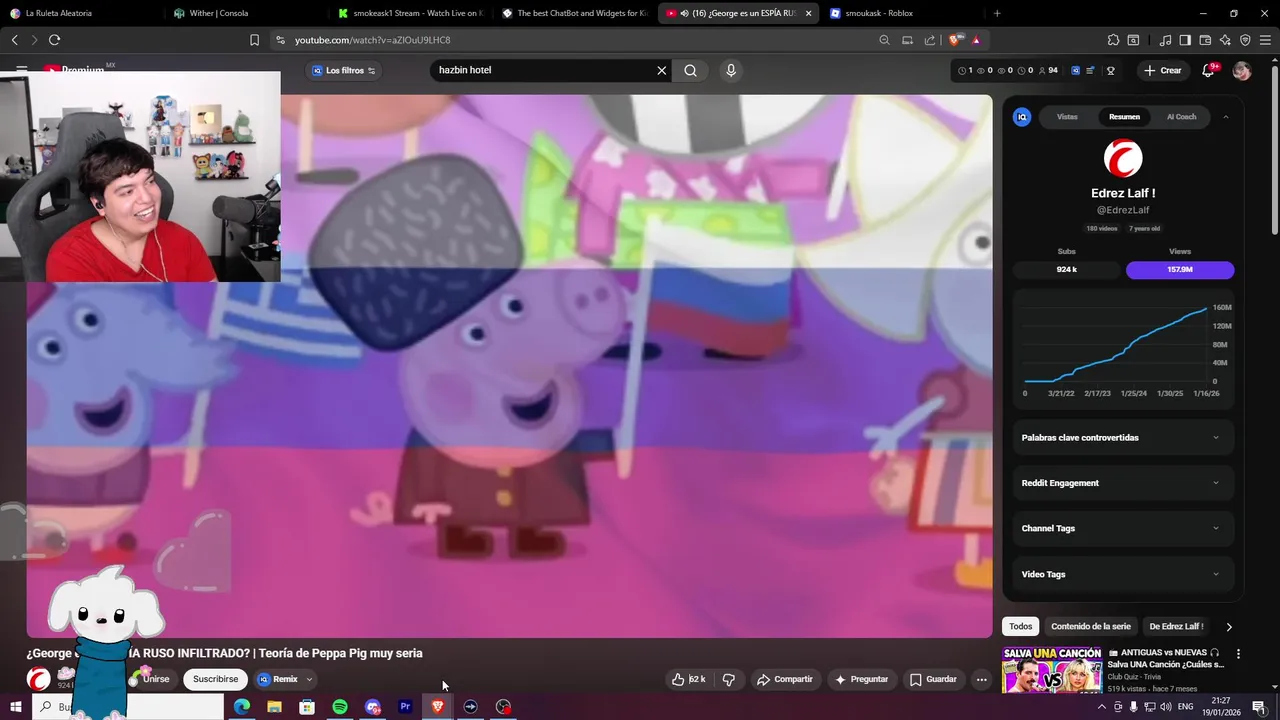Open the Remix dropdown arrow
Image resolution: width=1280 pixels, height=720 pixels.
tap(309, 679)
